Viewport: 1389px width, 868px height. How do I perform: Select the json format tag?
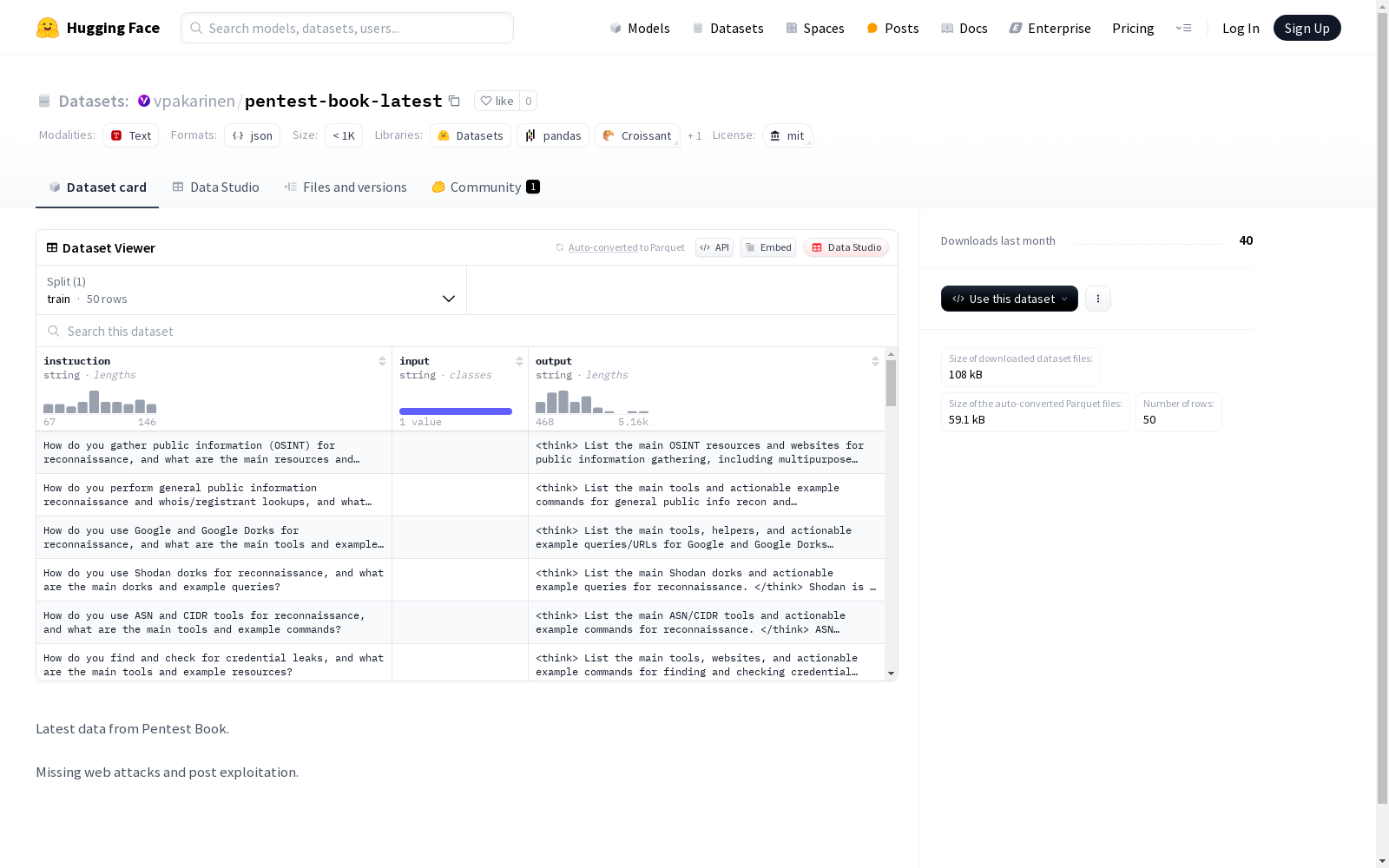(252, 135)
